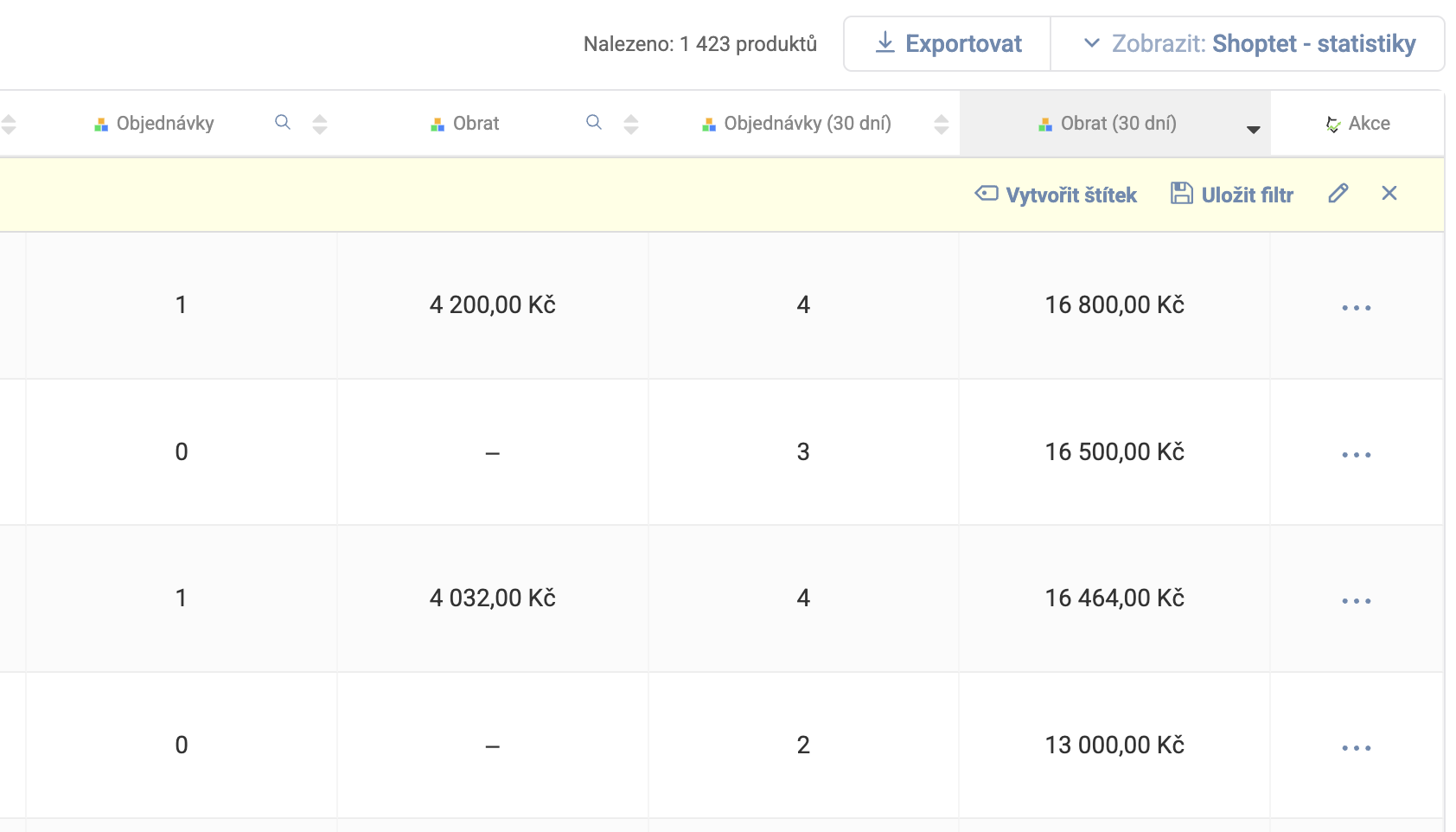Click the Akce column header icon
This screenshot has width=1456, height=832.
pyautogui.click(x=1333, y=125)
